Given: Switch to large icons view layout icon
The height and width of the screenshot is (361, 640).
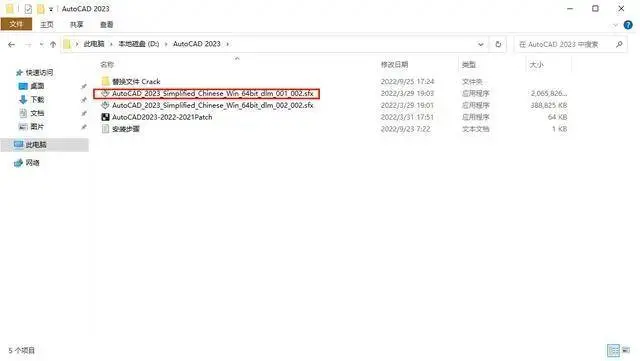Looking at the screenshot, I should pyautogui.click(x=626, y=350).
